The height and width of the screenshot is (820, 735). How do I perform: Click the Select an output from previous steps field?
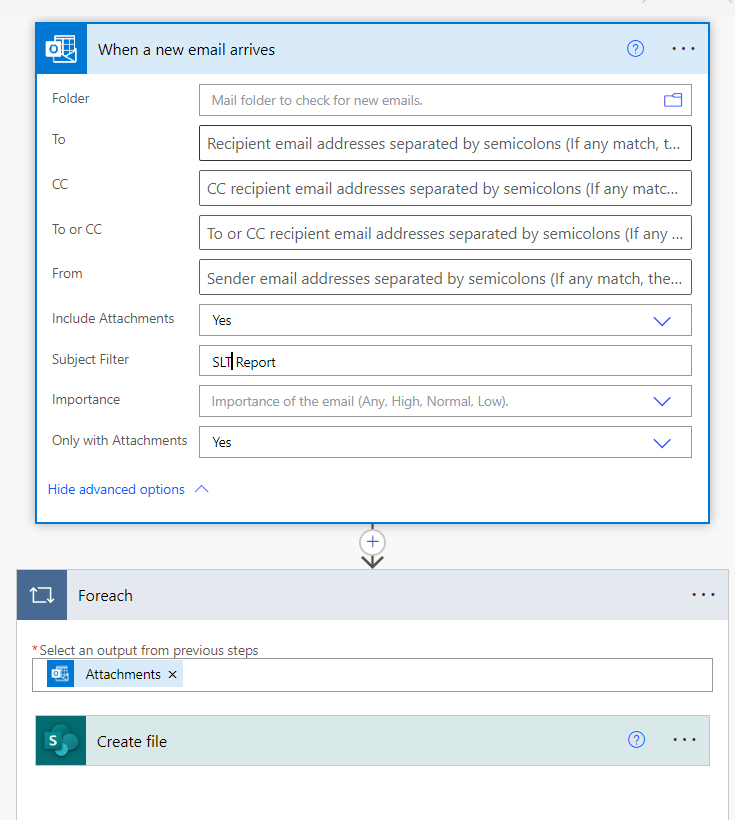372,675
